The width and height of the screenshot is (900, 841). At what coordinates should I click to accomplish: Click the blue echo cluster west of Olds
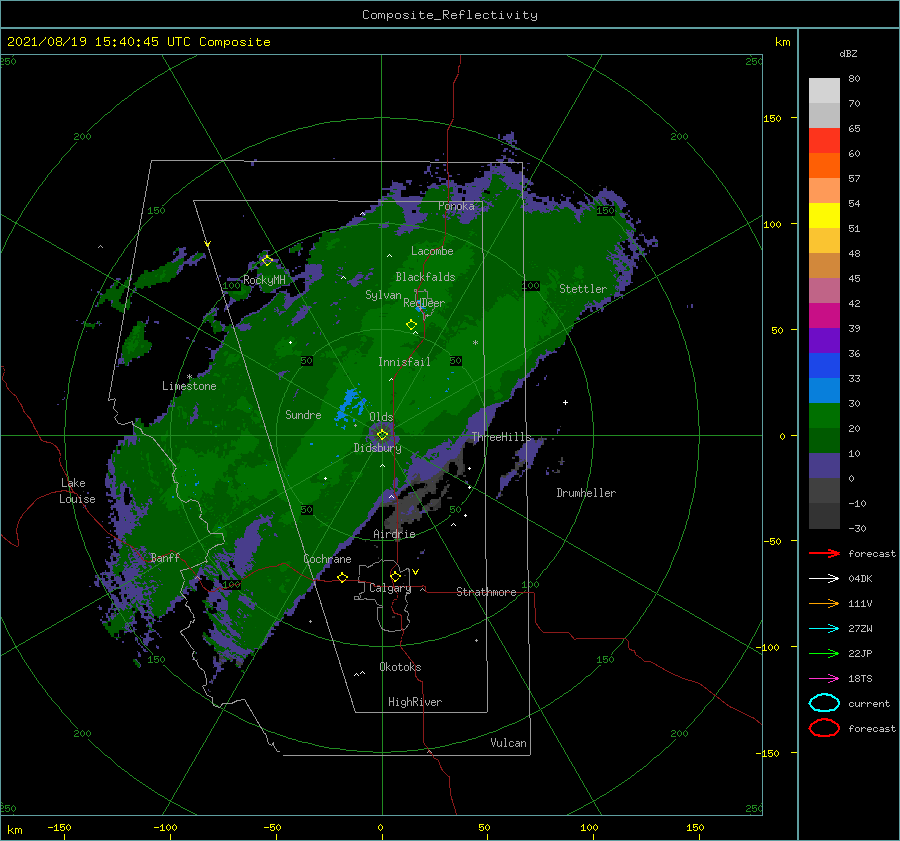349,405
